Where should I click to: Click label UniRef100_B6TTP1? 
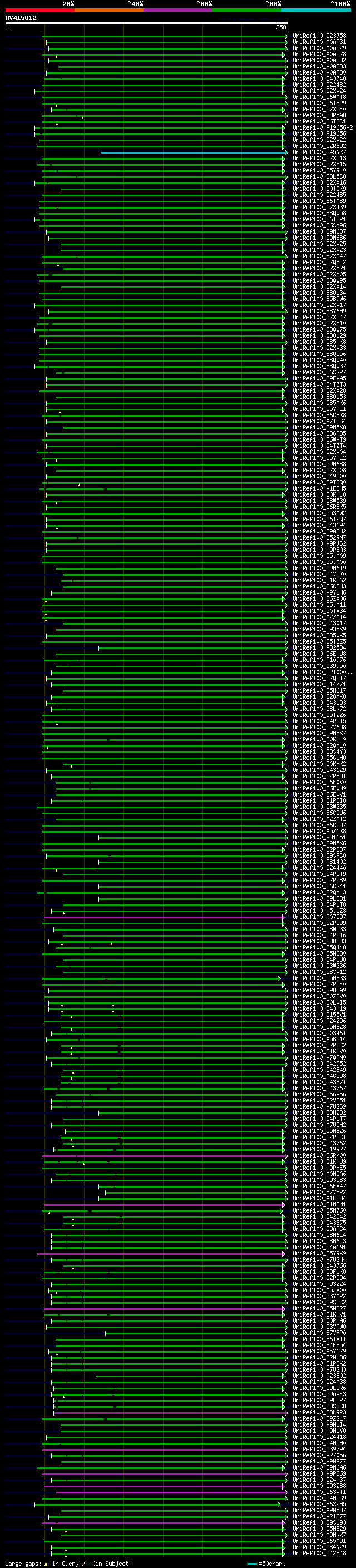(319, 219)
